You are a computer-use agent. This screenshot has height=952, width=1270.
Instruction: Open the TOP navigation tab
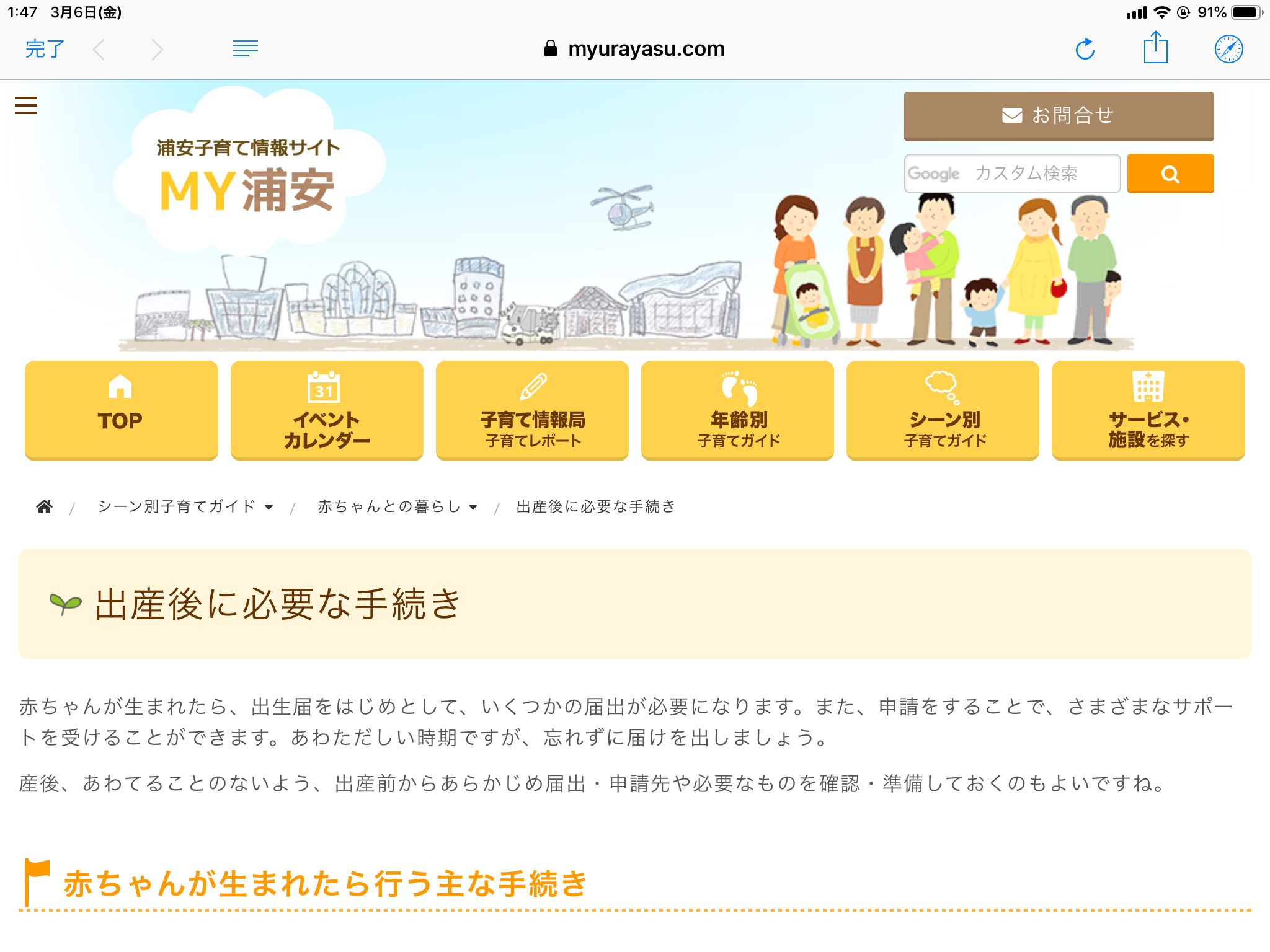(121, 410)
